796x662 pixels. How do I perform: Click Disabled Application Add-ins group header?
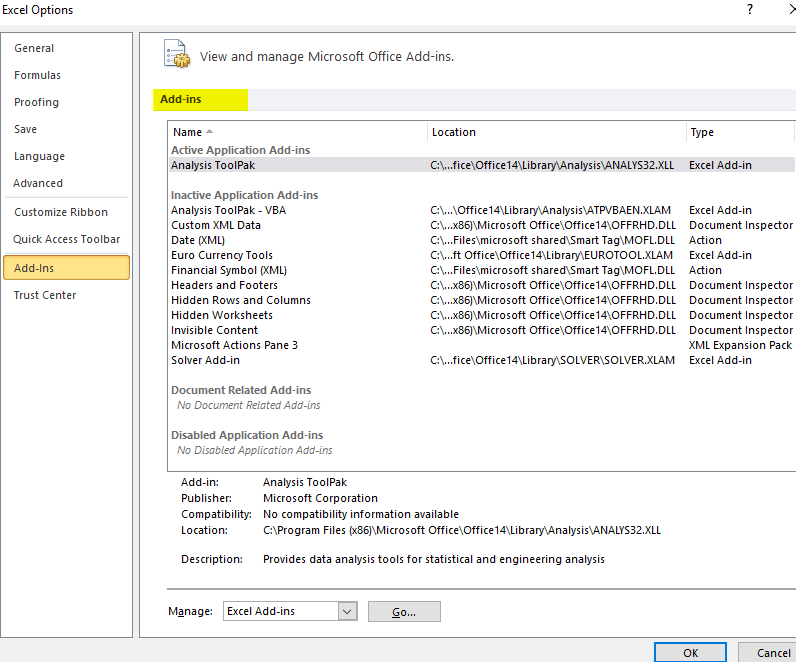coord(247,435)
